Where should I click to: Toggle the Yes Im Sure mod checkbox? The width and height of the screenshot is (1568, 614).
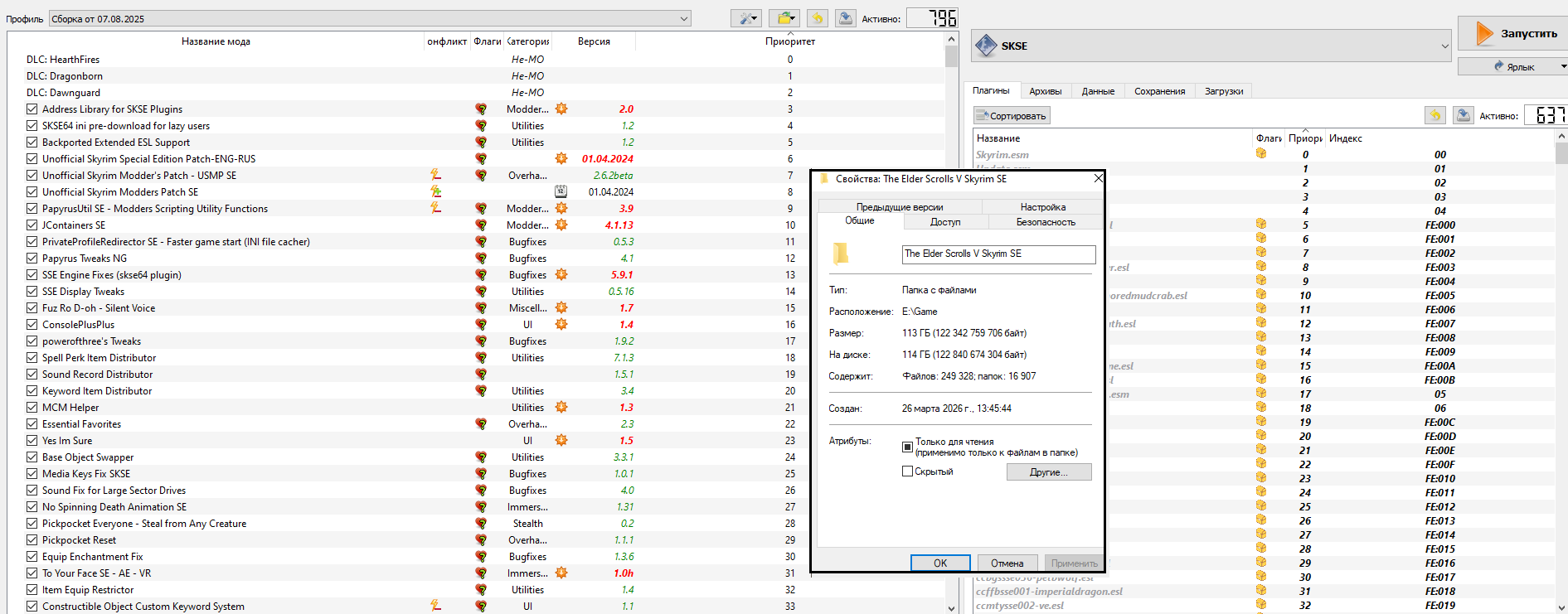tap(32, 440)
